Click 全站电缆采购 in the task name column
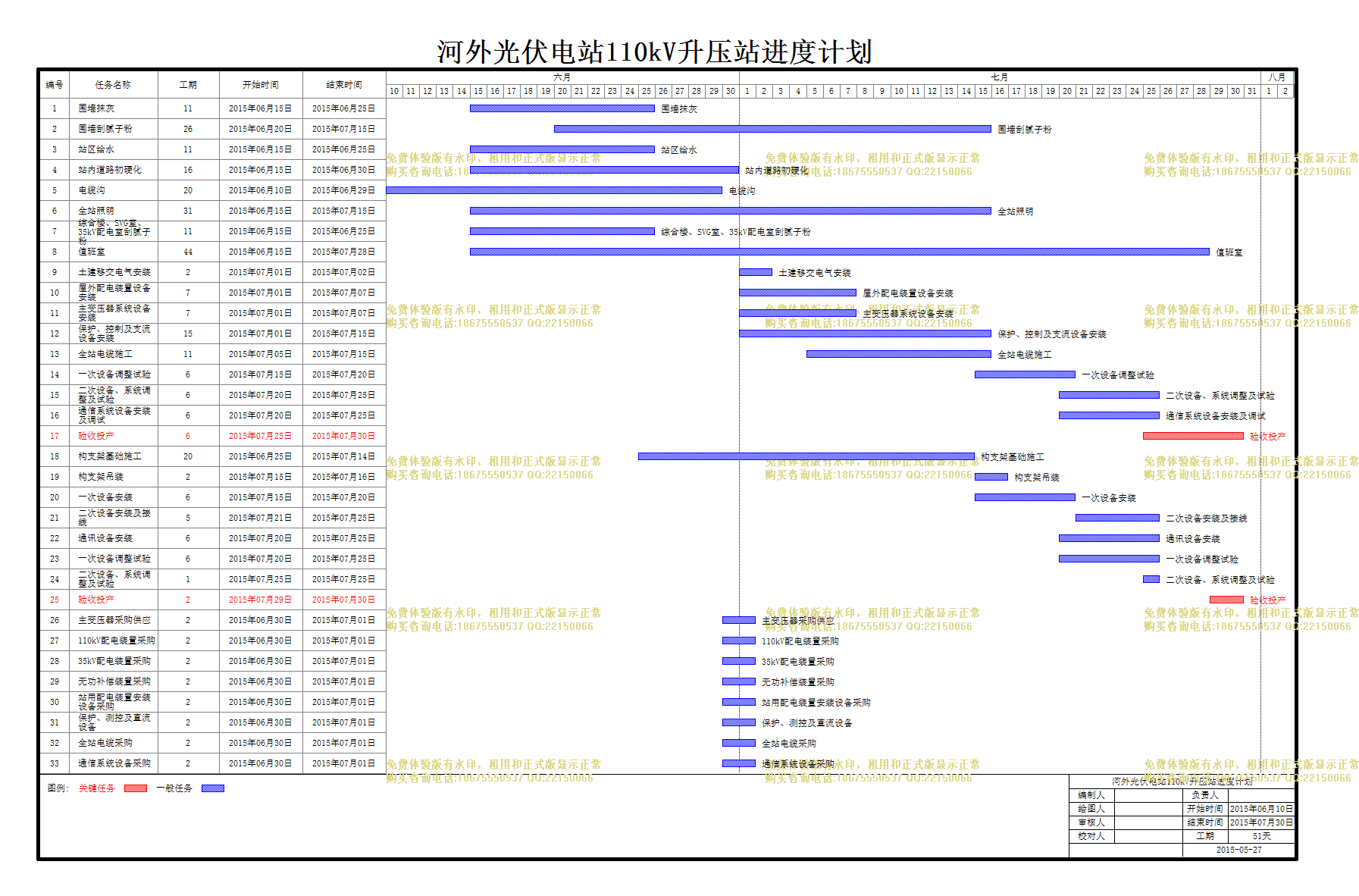The width and height of the screenshot is (1359, 896). [x=105, y=743]
